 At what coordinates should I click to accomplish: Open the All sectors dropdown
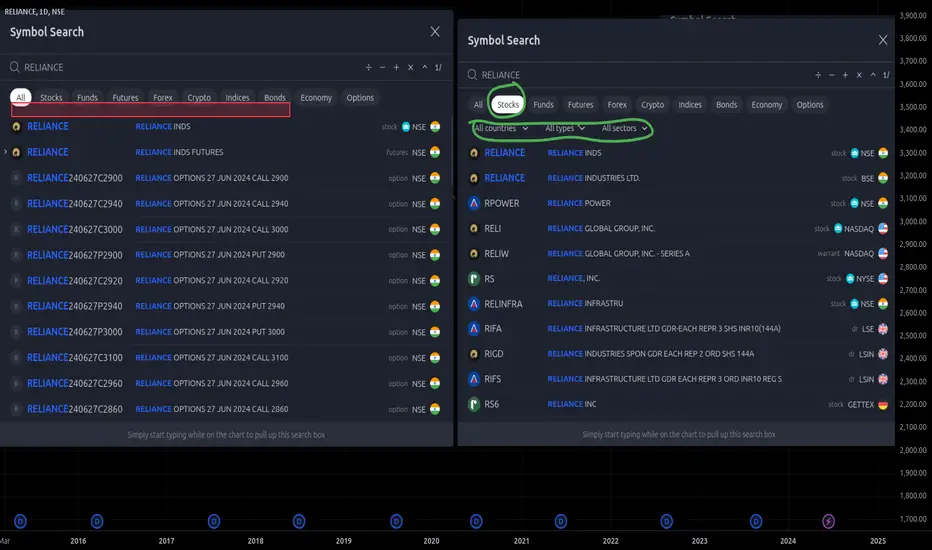pyautogui.click(x=624, y=128)
